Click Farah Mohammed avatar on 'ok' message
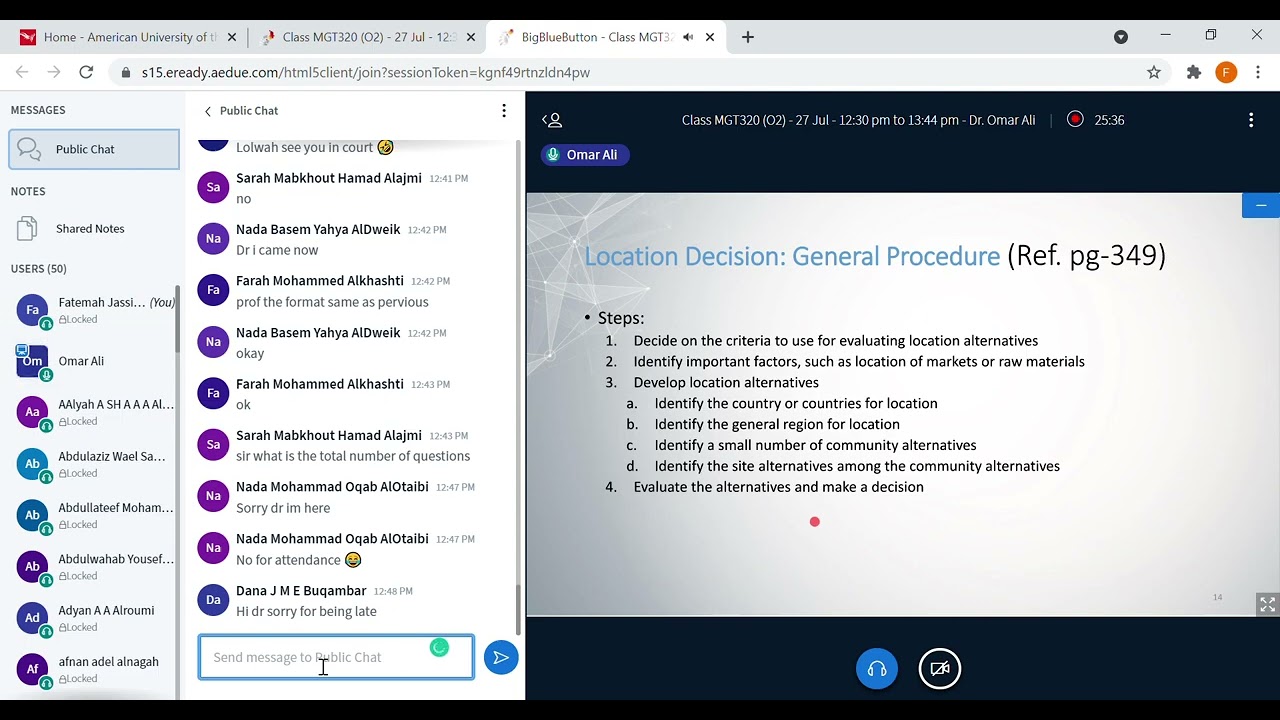Viewport: 1280px width, 720px height. pyautogui.click(x=213, y=393)
